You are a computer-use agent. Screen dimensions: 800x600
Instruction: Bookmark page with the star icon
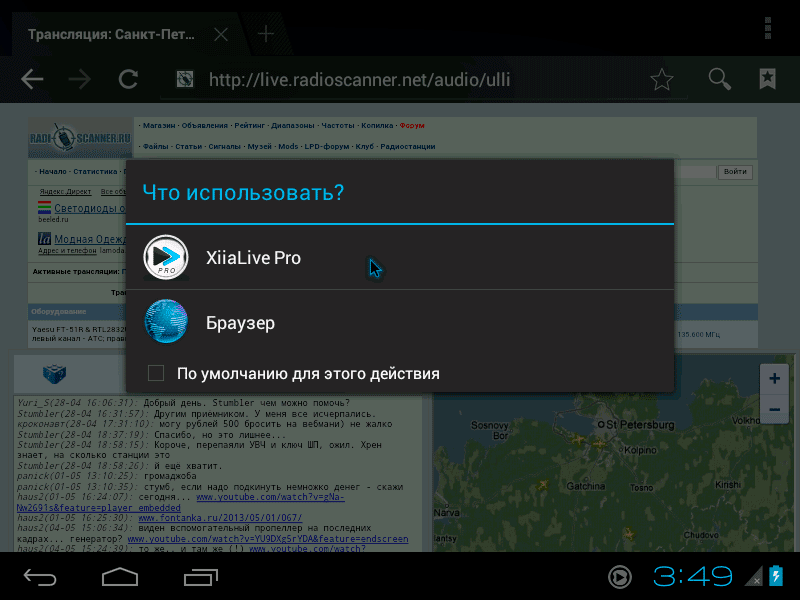[661, 80]
